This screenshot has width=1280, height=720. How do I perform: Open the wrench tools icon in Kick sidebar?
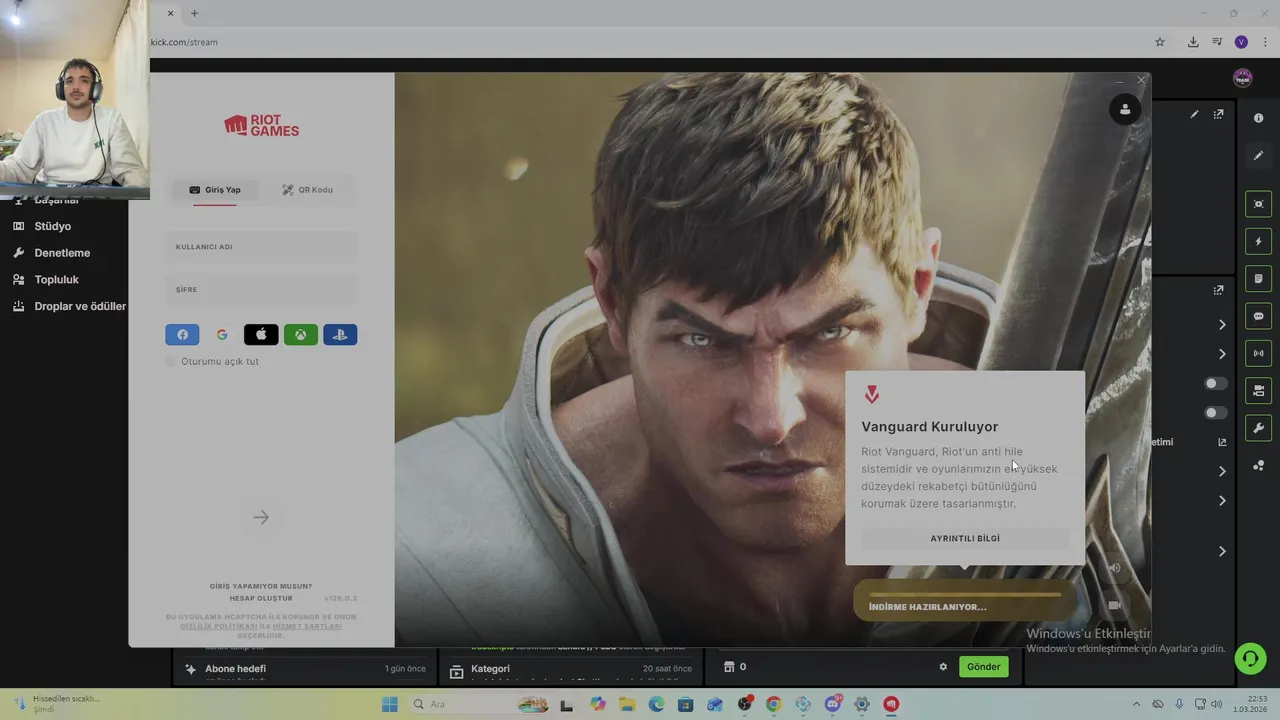(1258, 428)
